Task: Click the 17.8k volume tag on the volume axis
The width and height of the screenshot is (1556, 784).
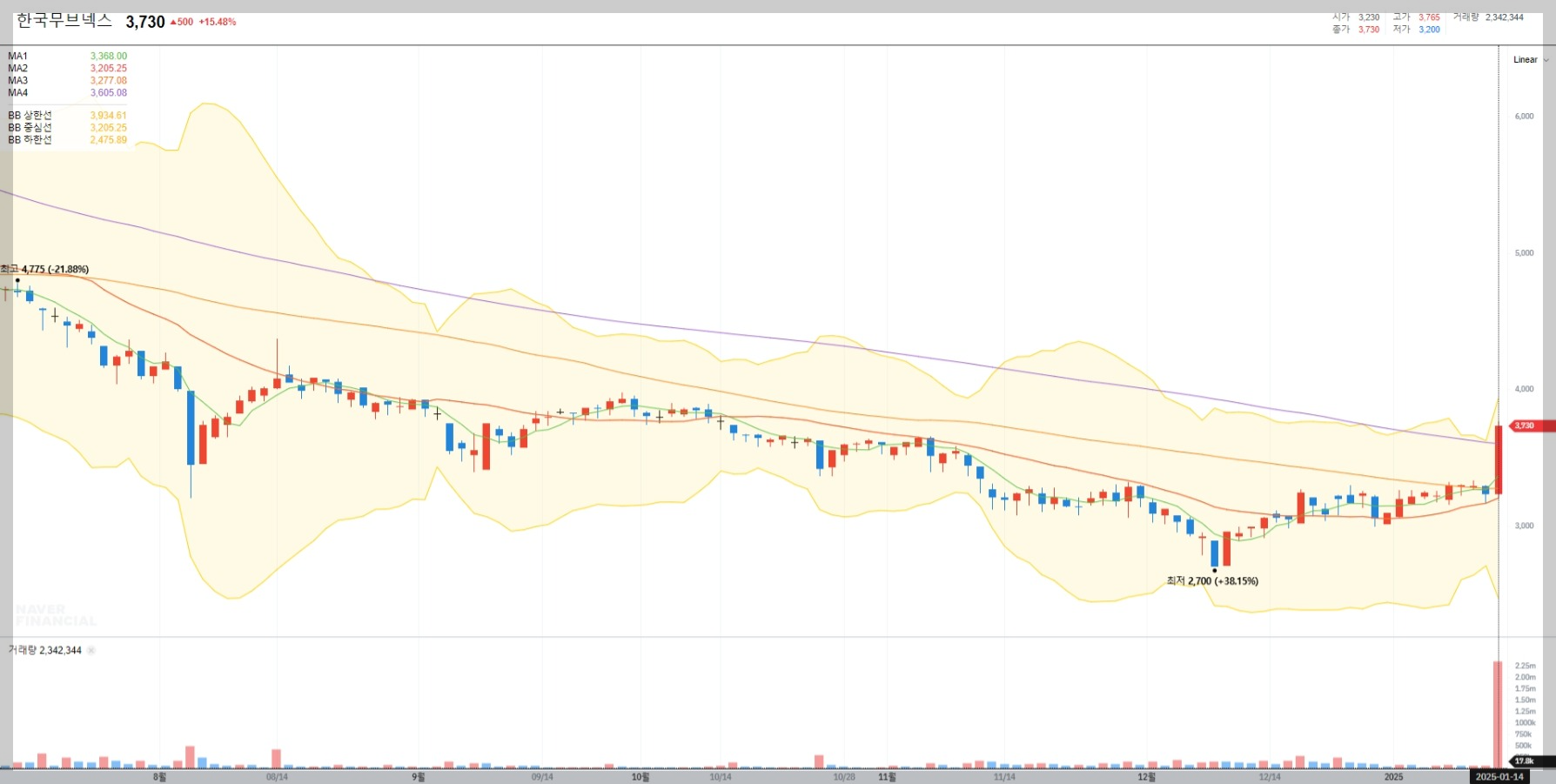Action: (1532, 761)
